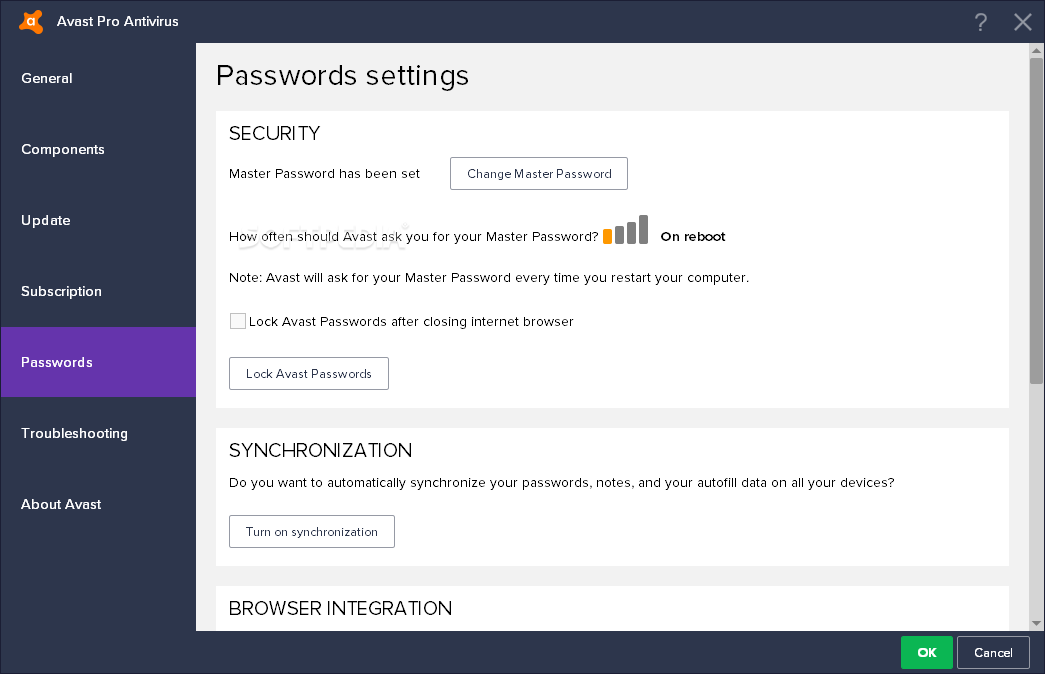Enable Lock Avast Passwords after closing browser
This screenshot has width=1045, height=674.
[x=238, y=321]
